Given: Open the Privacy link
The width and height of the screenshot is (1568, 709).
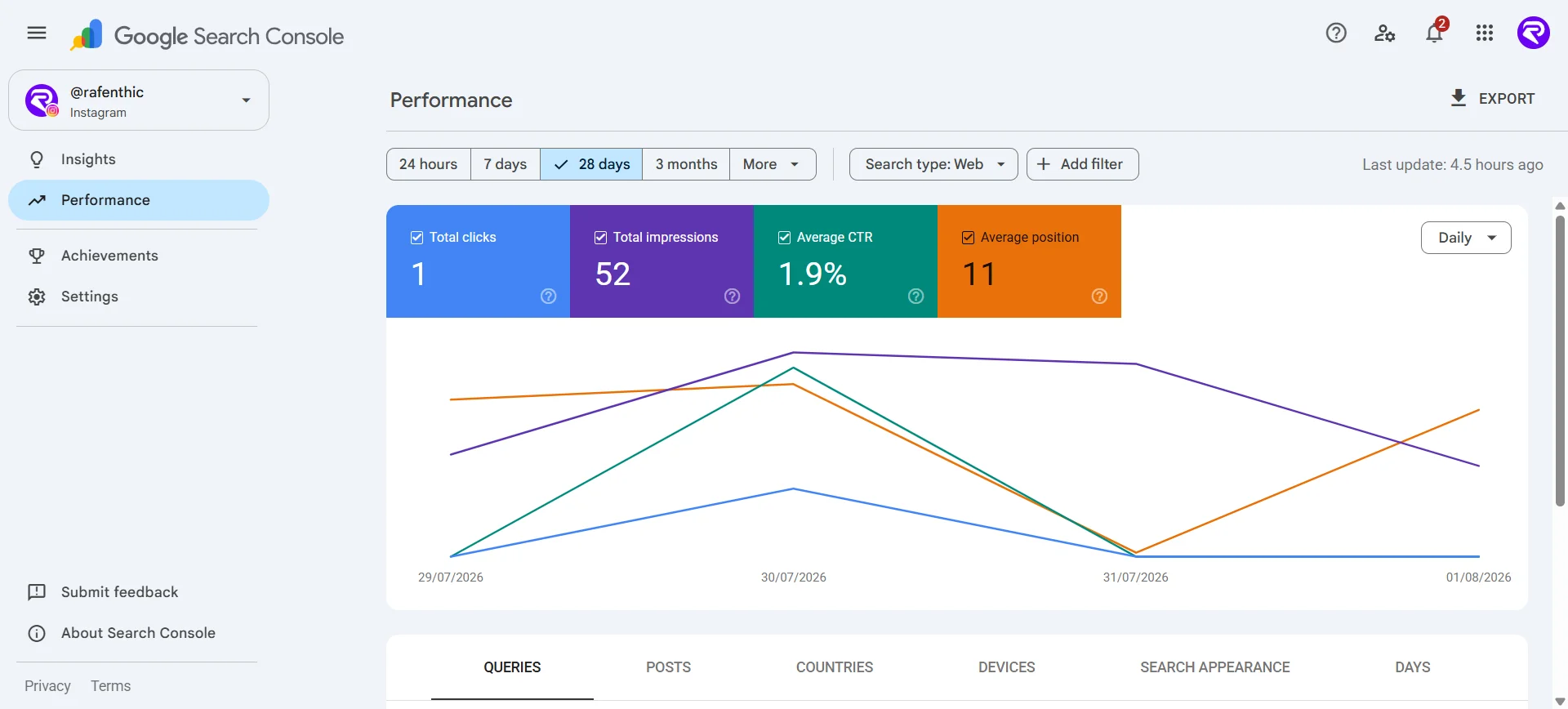Looking at the screenshot, I should pyautogui.click(x=47, y=686).
